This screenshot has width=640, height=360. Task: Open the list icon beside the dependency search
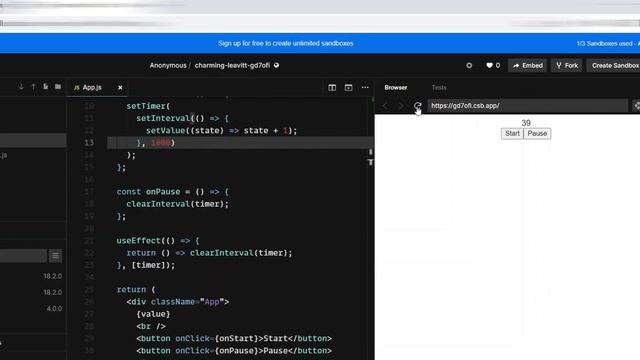(x=56, y=256)
